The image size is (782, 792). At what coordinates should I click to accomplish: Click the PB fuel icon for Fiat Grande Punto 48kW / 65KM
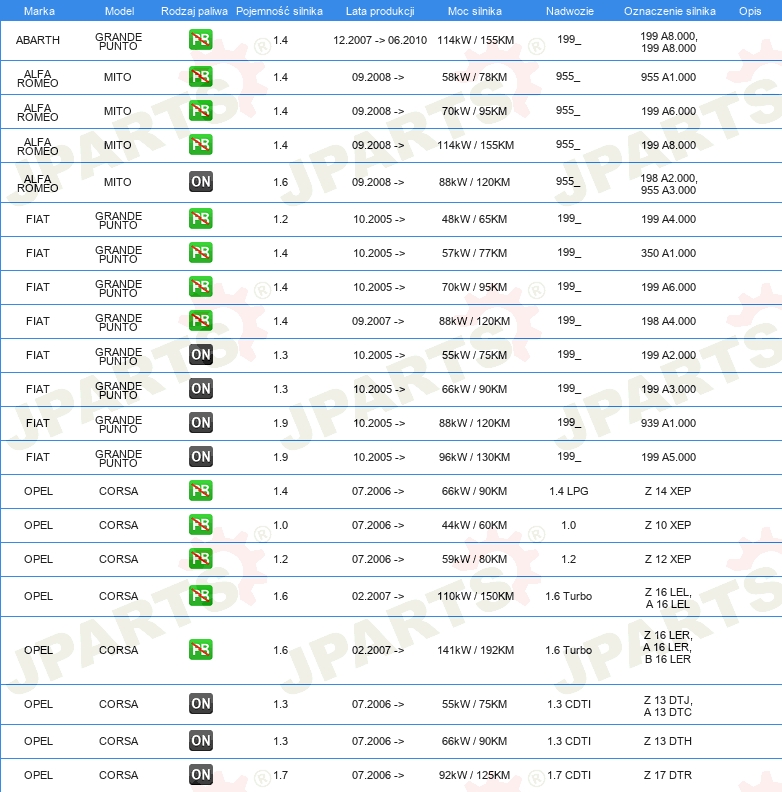[201, 219]
